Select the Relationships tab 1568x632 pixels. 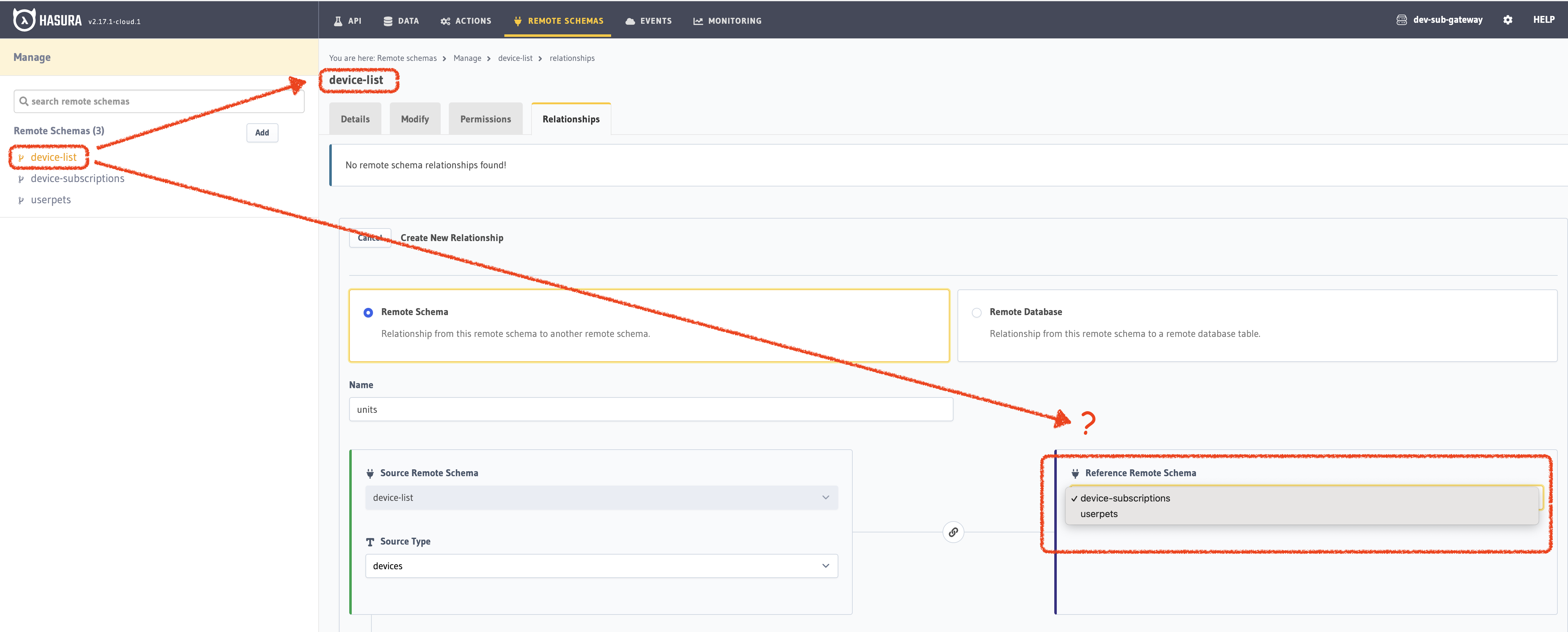[x=571, y=119]
